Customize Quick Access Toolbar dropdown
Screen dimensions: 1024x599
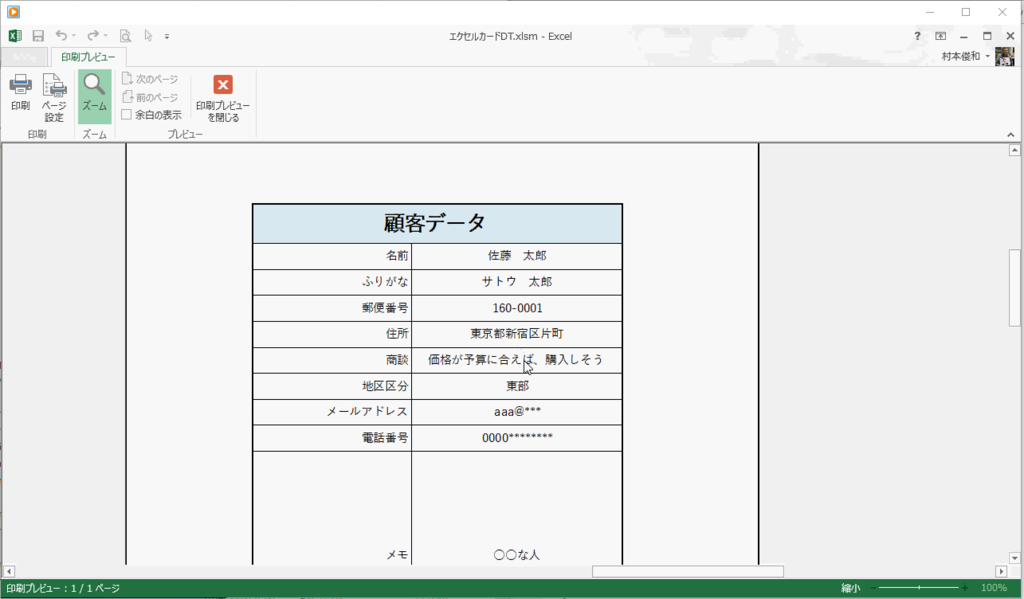click(167, 37)
